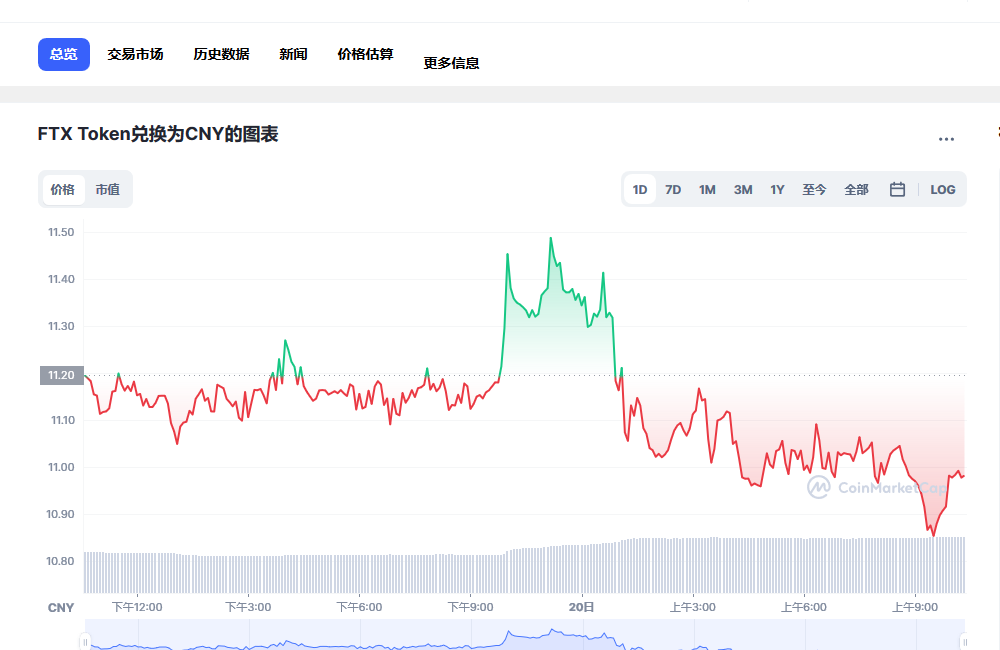The image size is (1000, 650).
Task: Click the 11.00 y-axis value
Action: click(61, 468)
